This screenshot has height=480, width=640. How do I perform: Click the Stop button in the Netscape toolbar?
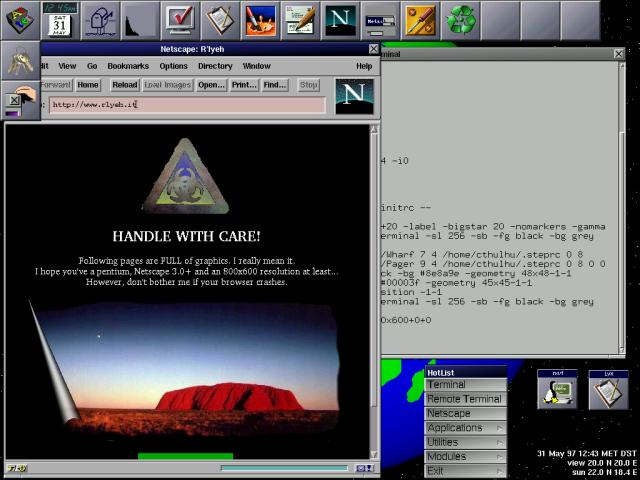[308, 85]
